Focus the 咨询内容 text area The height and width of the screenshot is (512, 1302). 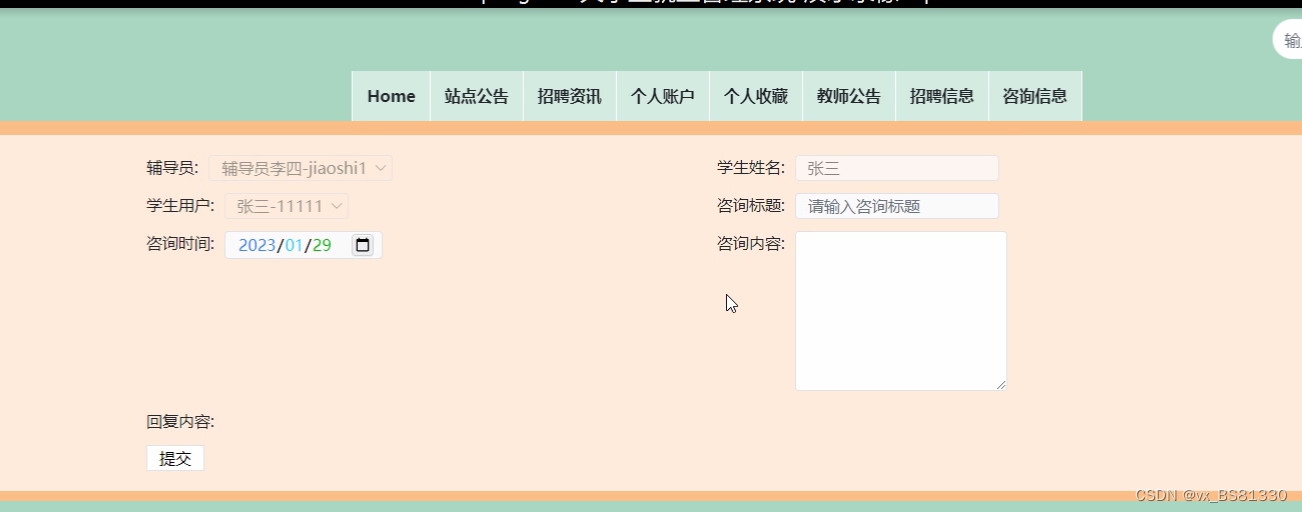[x=901, y=311]
